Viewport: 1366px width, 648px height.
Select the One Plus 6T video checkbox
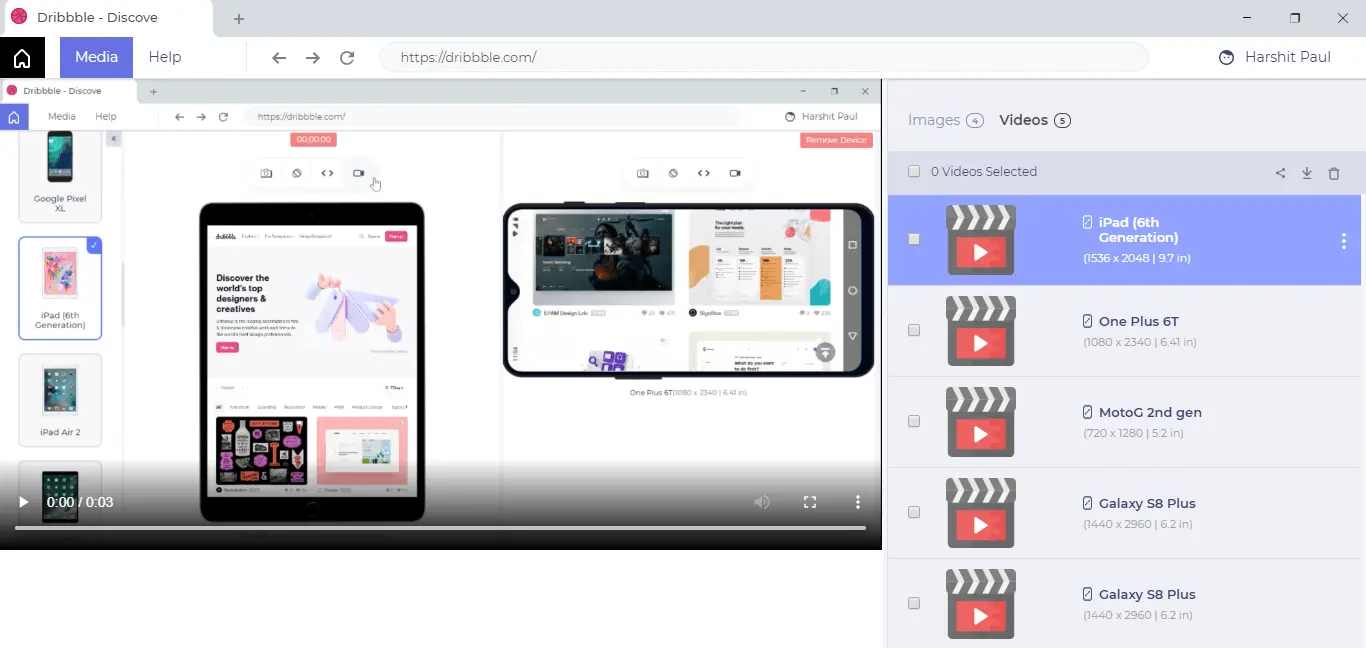pyautogui.click(x=913, y=330)
